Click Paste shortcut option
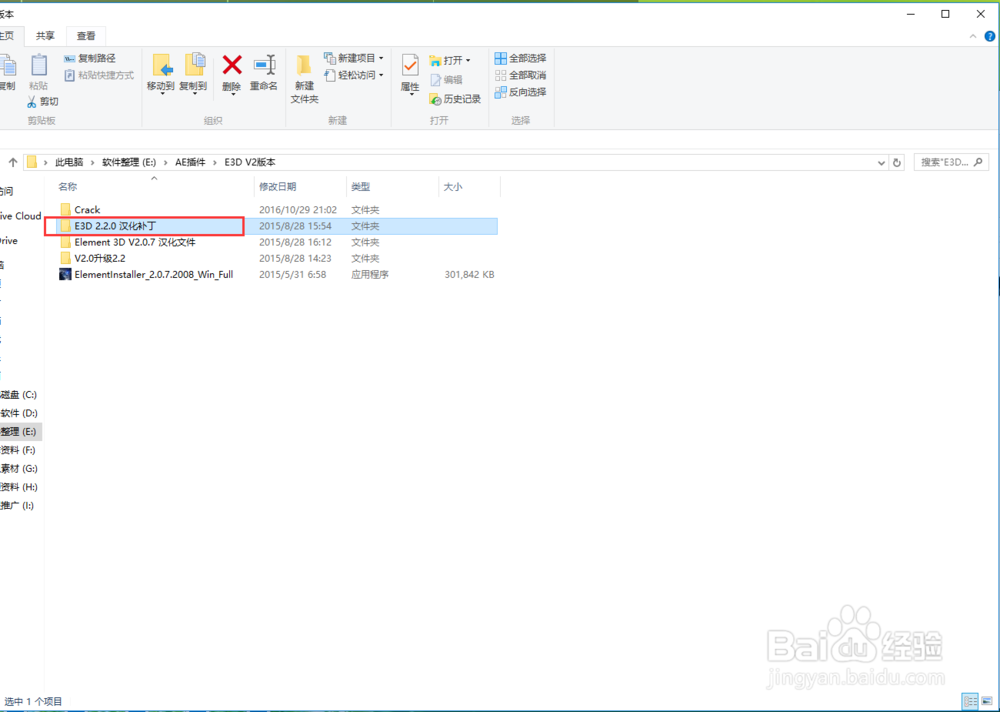 coord(99,75)
